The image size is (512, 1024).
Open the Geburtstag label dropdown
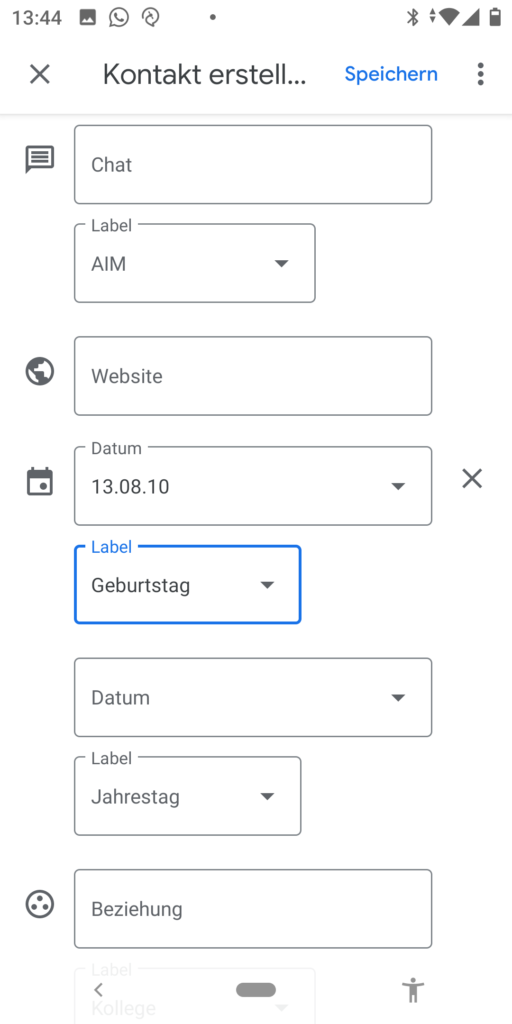187,584
